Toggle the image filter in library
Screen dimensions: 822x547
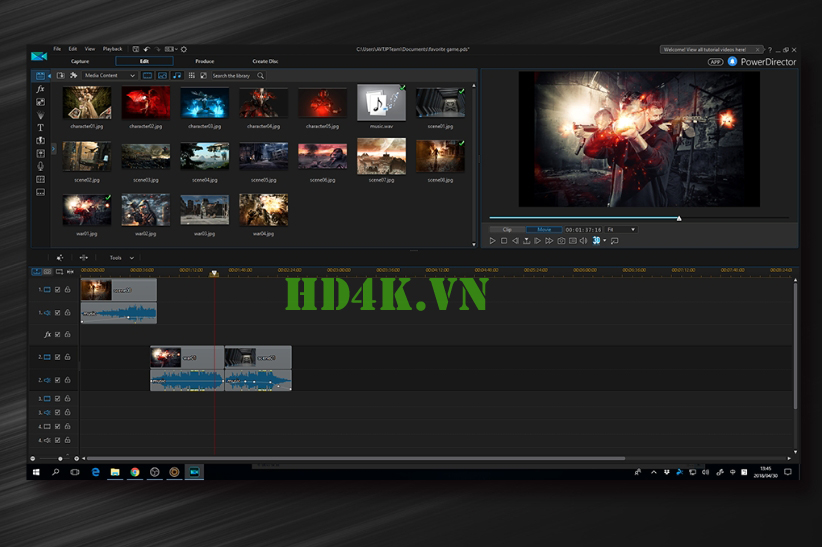pos(163,76)
